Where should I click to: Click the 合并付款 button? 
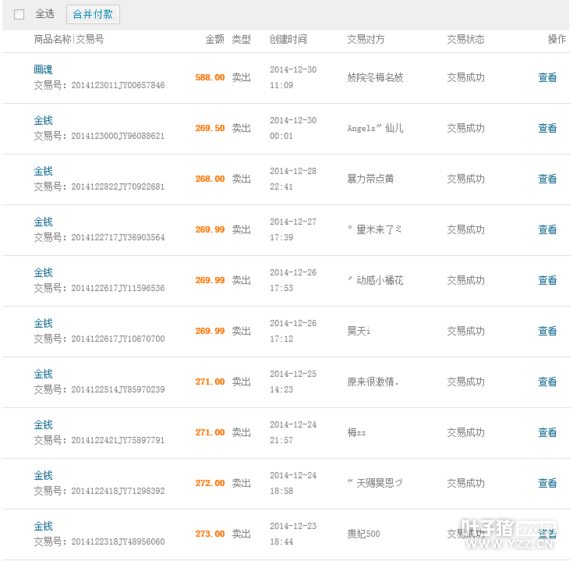[93, 14]
